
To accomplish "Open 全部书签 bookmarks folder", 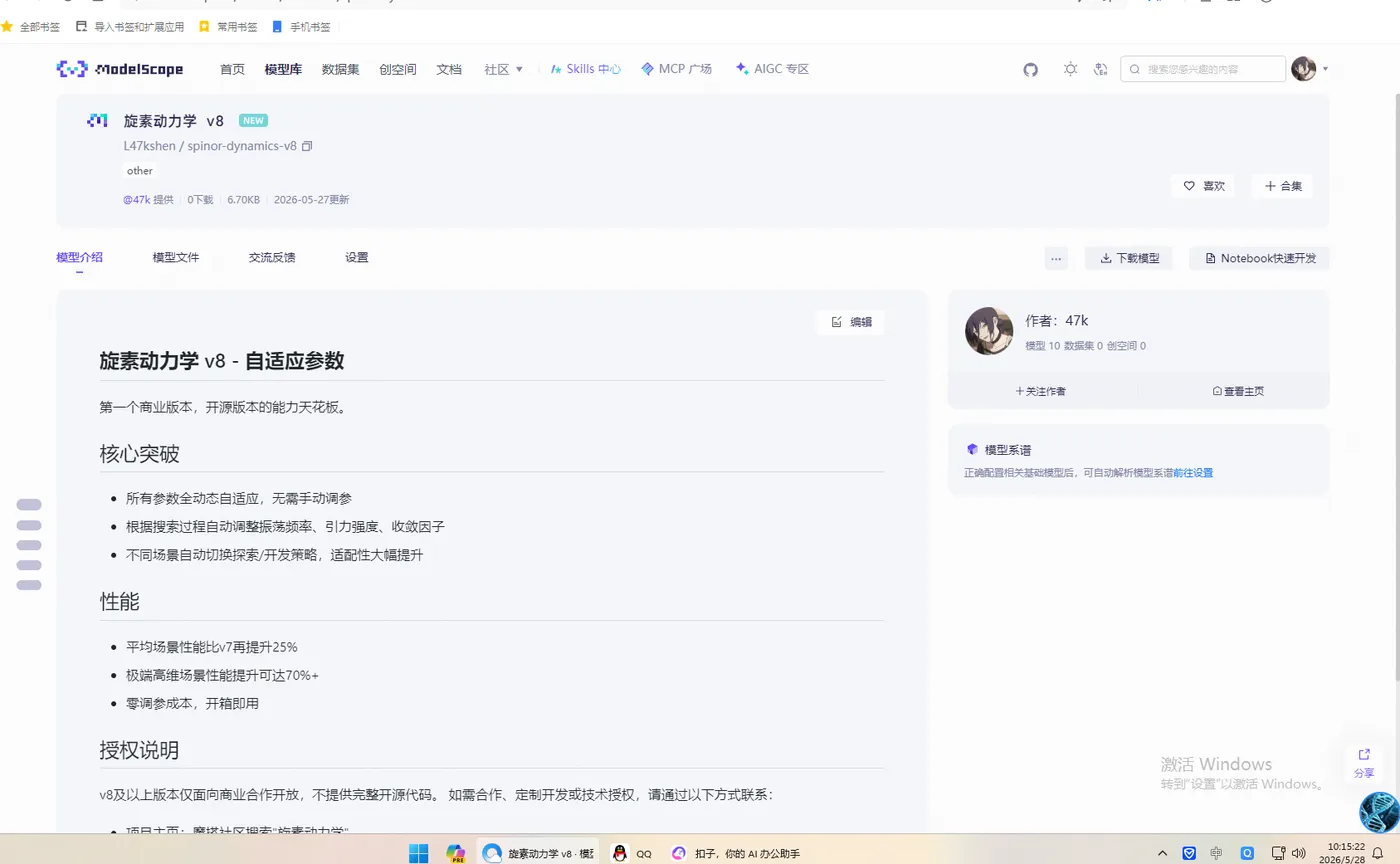I will pyautogui.click(x=31, y=27).
